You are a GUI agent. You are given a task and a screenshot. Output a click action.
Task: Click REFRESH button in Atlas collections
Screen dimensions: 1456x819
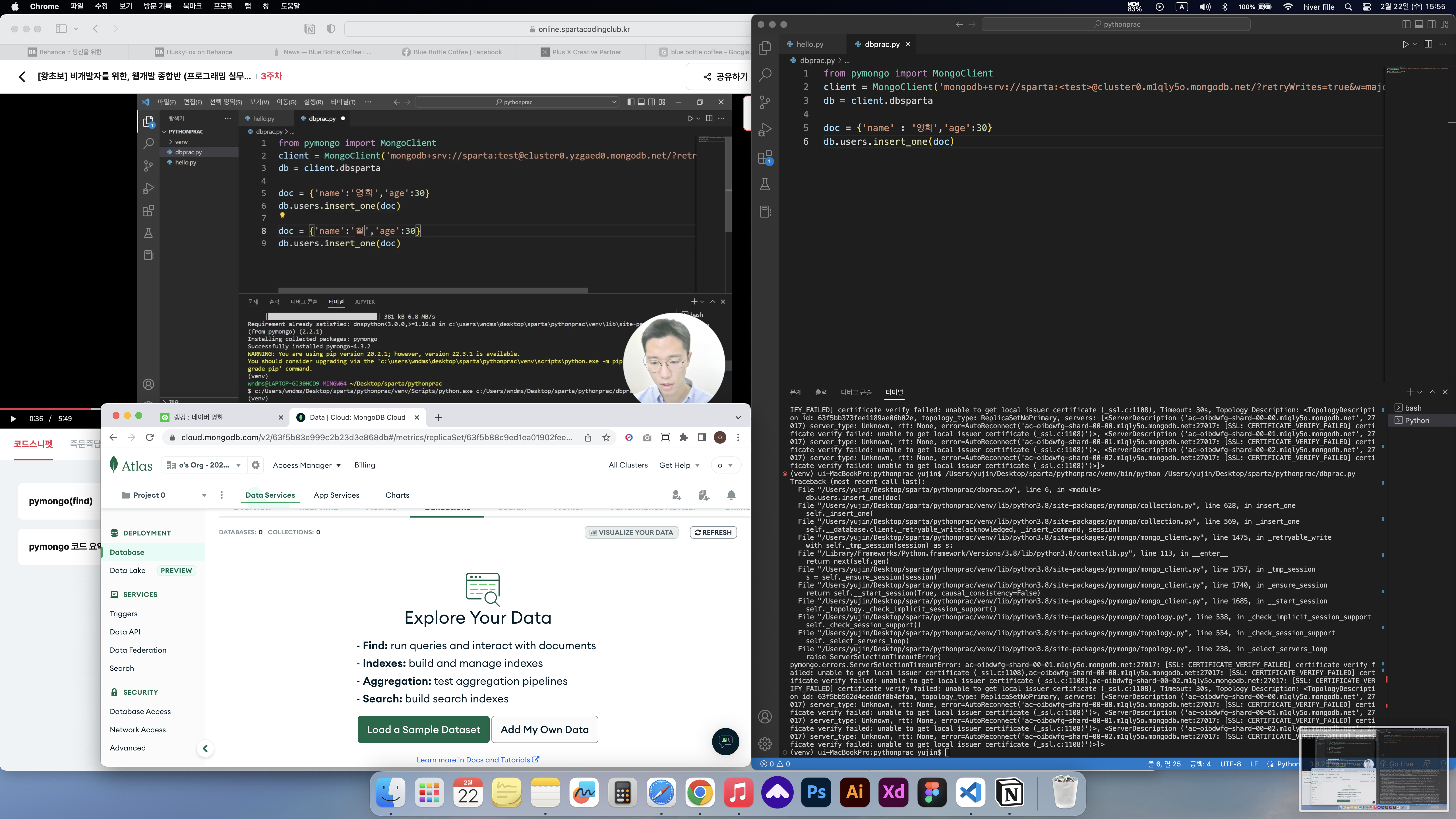713,532
